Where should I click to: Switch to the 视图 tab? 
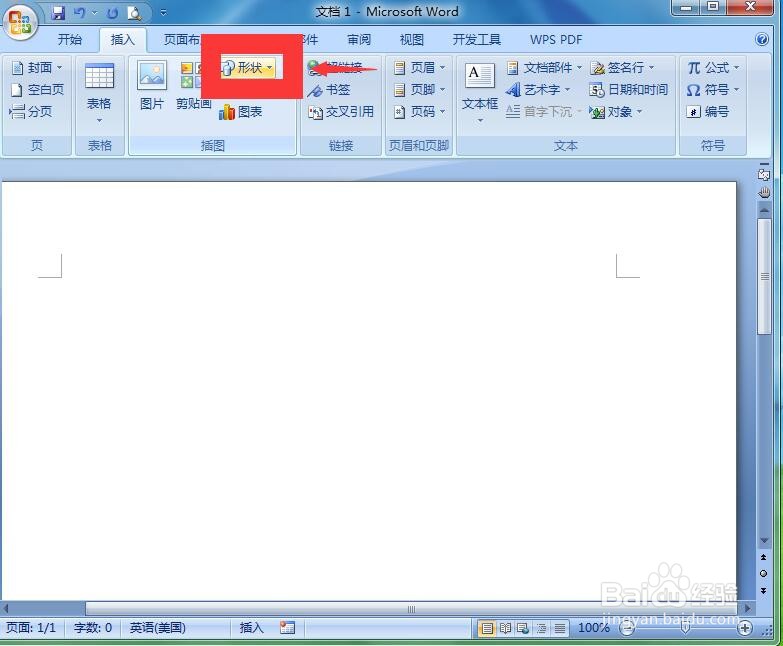tap(411, 39)
